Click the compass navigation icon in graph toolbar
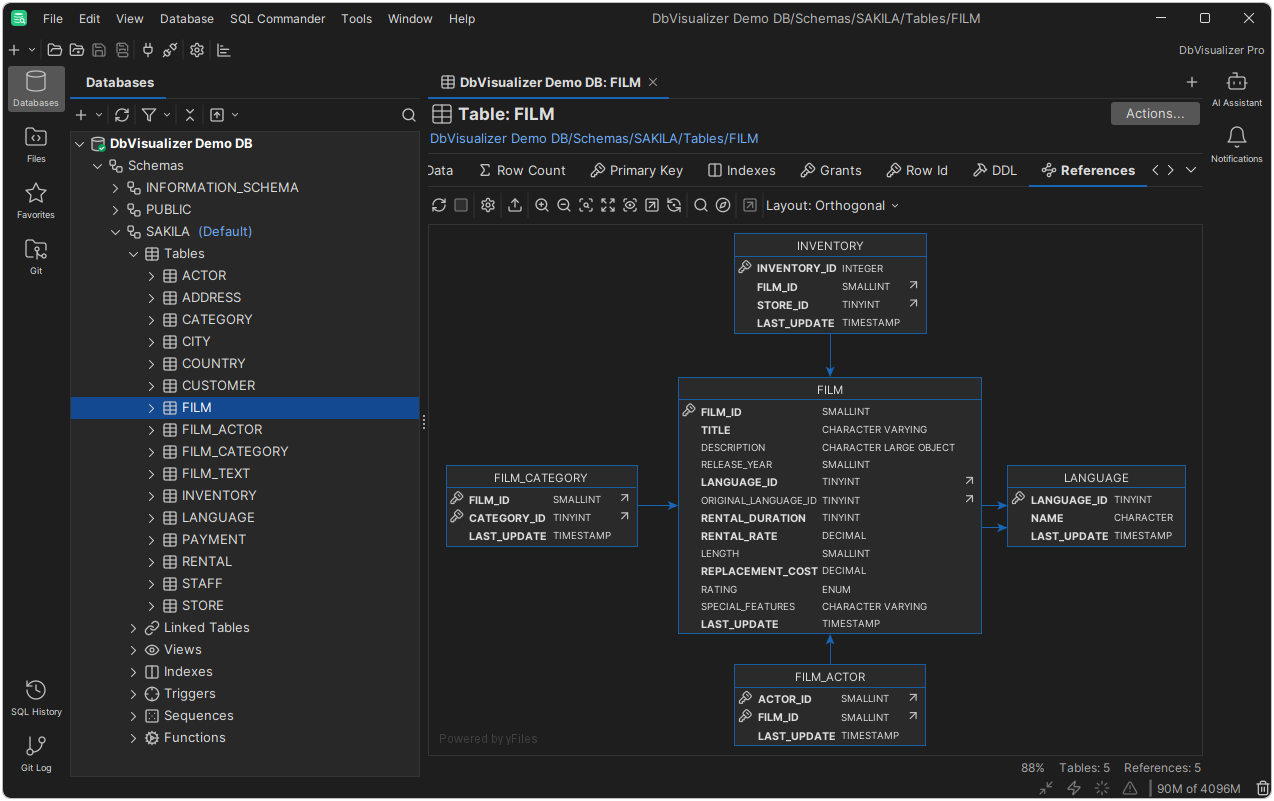Image resolution: width=1274 pixels, height=801 pixels. pos(723,205)
